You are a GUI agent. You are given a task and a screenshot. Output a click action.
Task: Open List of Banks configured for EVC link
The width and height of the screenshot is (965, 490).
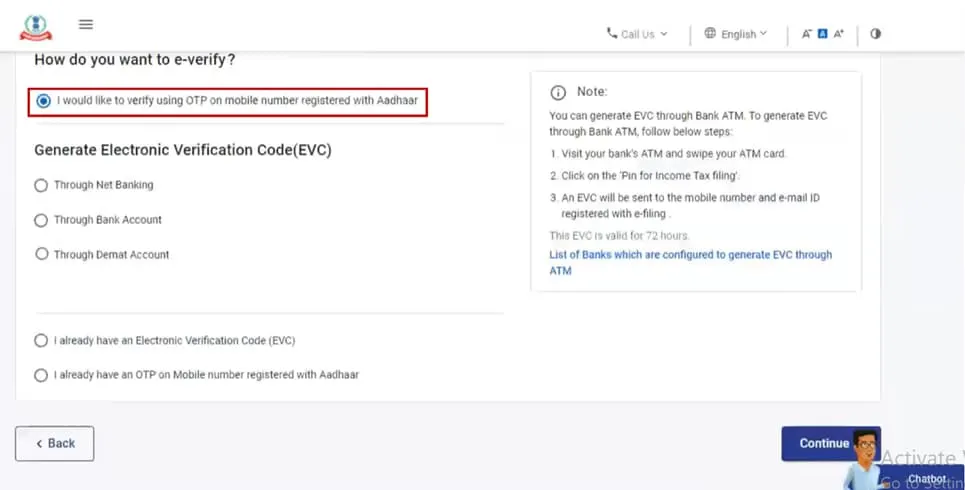point(691,263)
